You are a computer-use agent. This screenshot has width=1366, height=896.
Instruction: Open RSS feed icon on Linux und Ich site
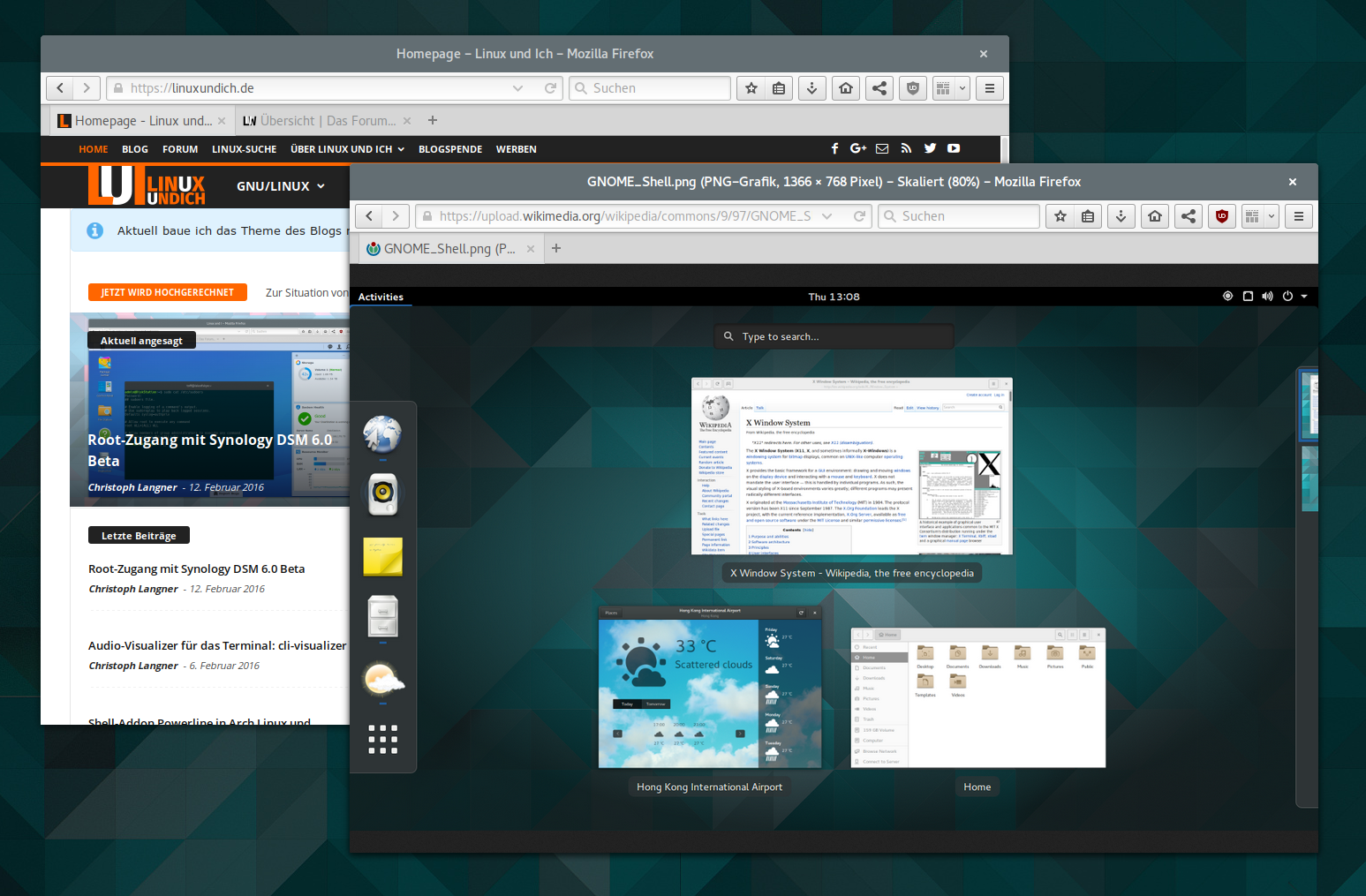click(x=906, y=148)
